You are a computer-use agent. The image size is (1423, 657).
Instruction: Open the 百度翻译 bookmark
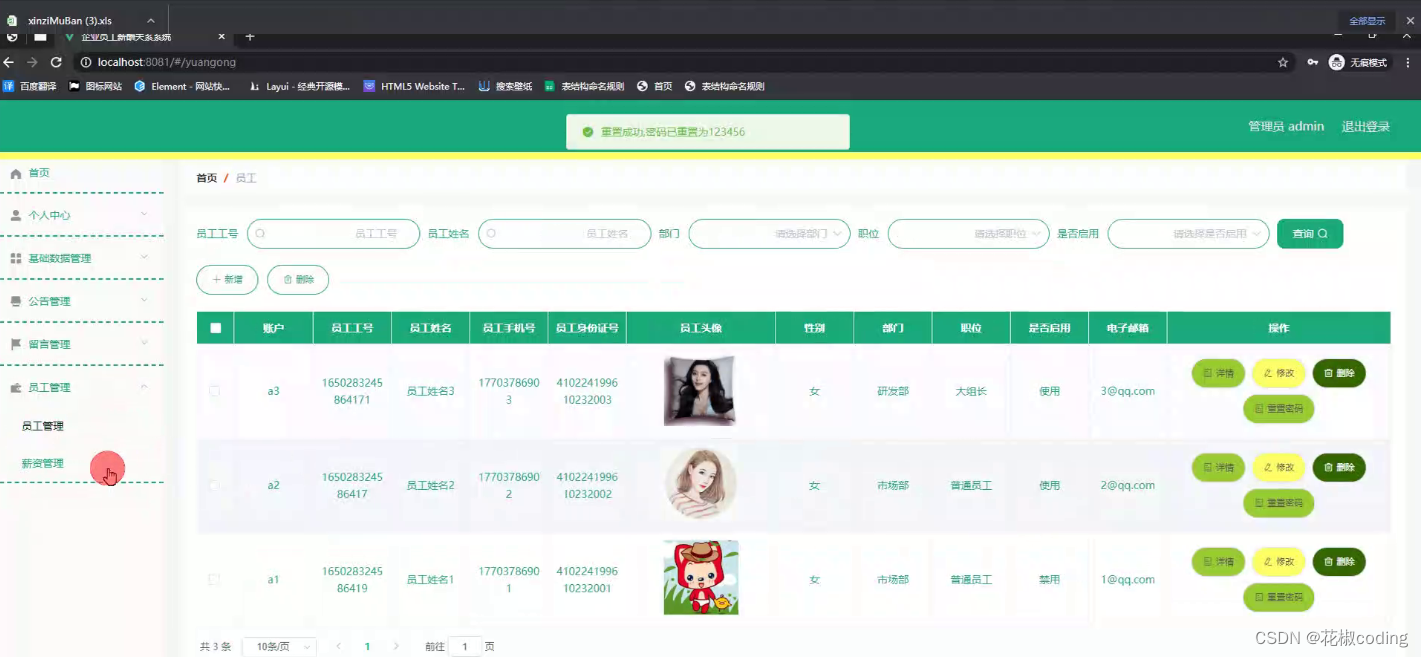pyautogui.click(x=29, y=87)
